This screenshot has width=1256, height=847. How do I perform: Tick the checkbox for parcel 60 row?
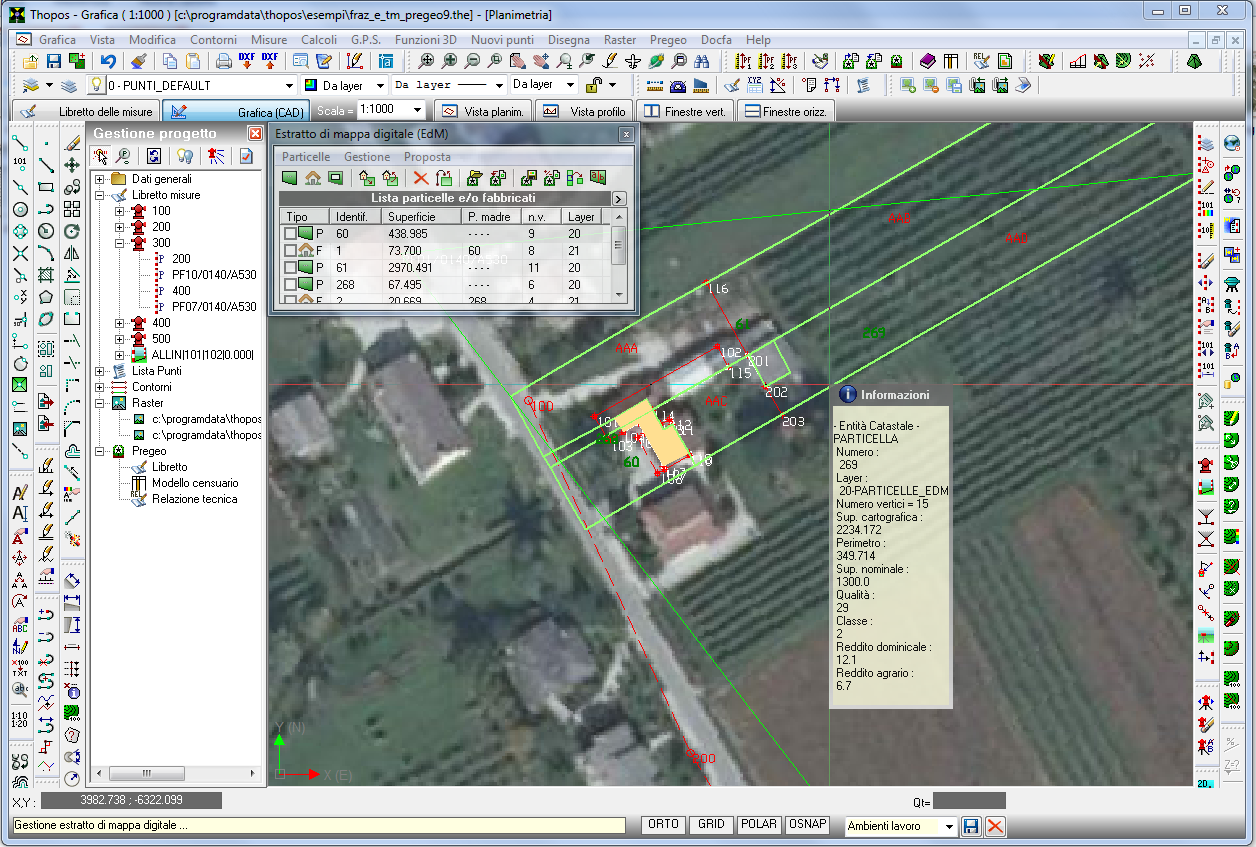(x=289, y=234)
